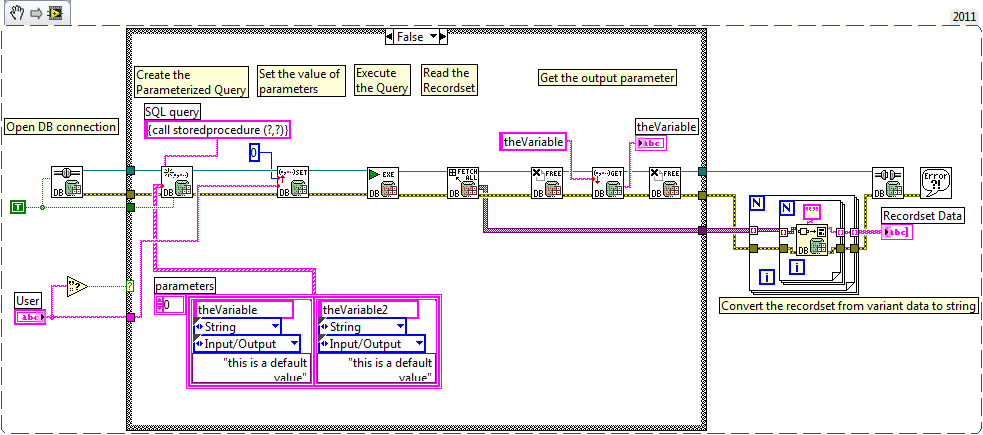Click the 'SQL query' label
This screenshot has width=983, height=435.
172,112
